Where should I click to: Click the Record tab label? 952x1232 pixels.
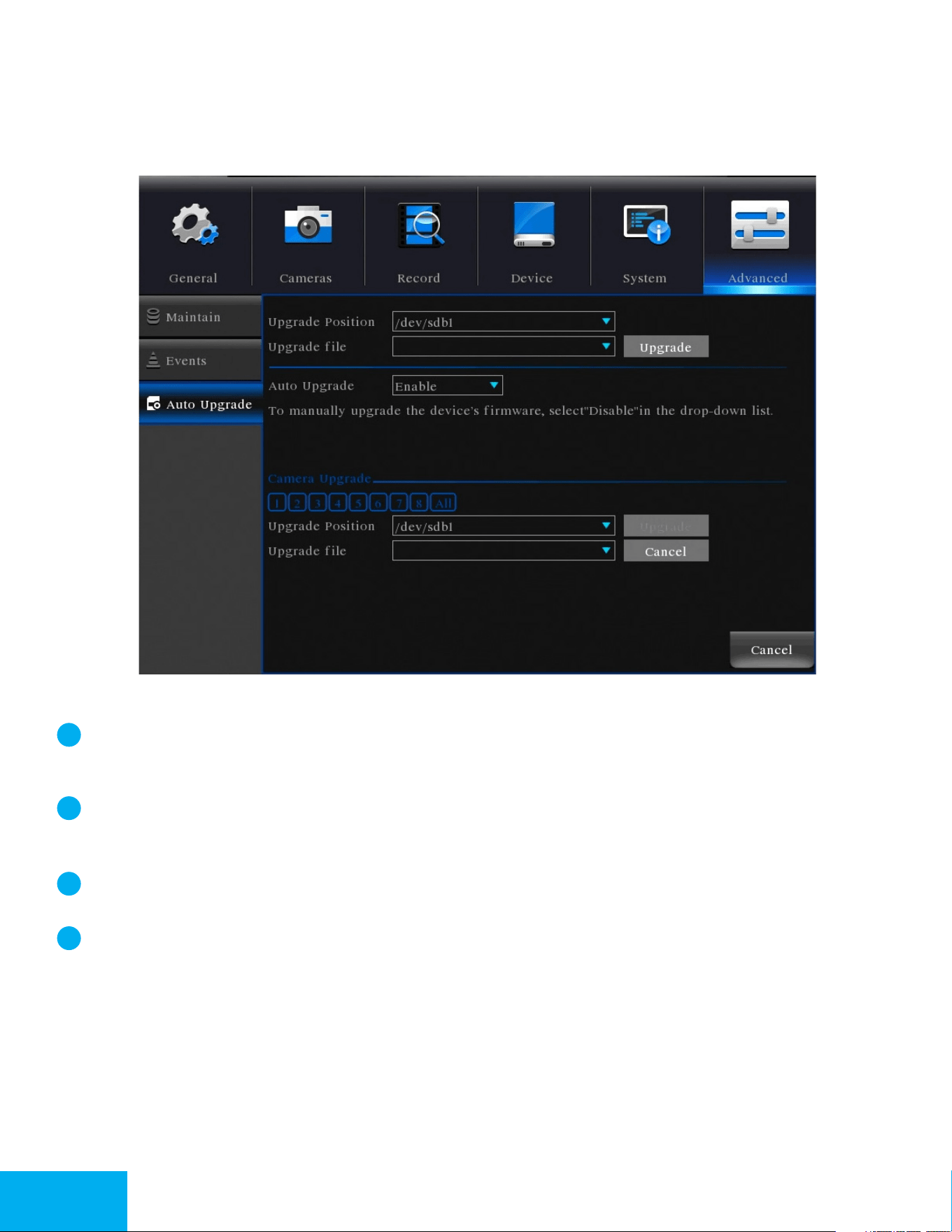point(419,278)
